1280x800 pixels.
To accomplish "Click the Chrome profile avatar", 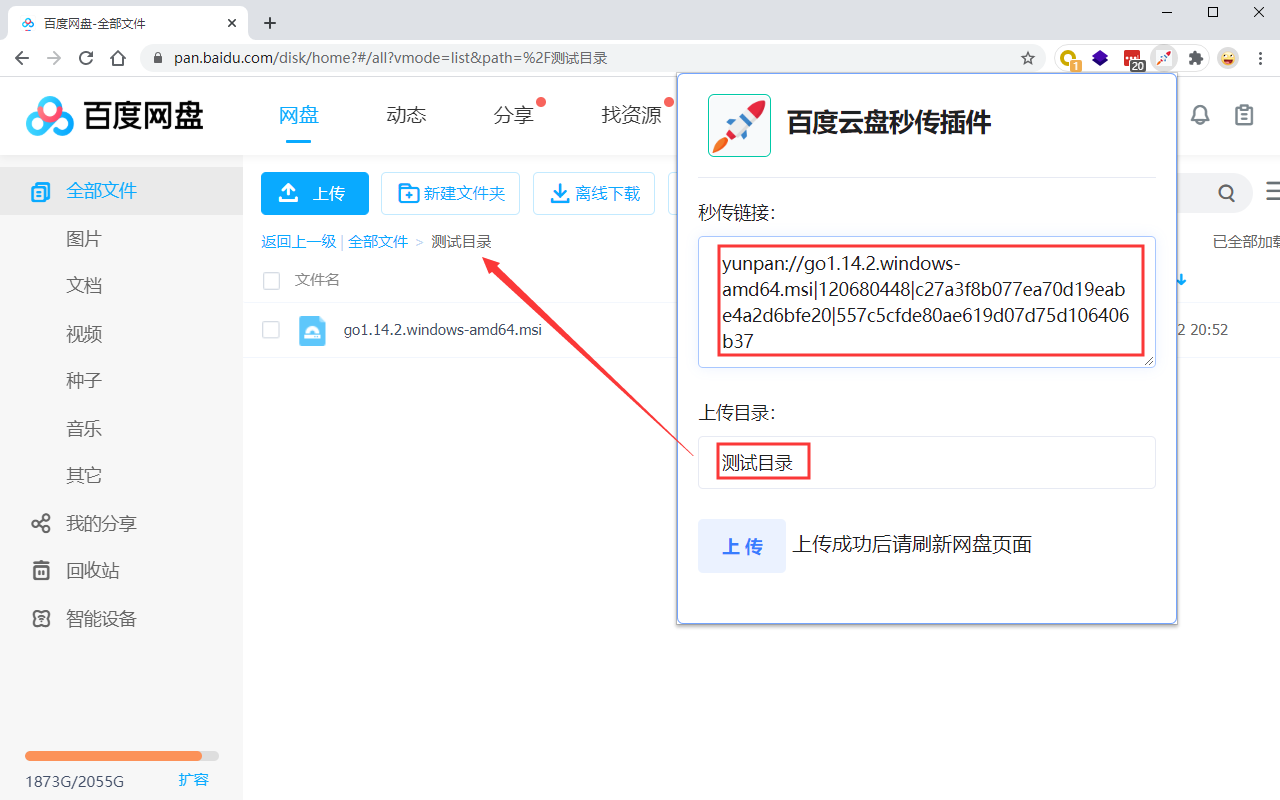I will click(1228, 58).
